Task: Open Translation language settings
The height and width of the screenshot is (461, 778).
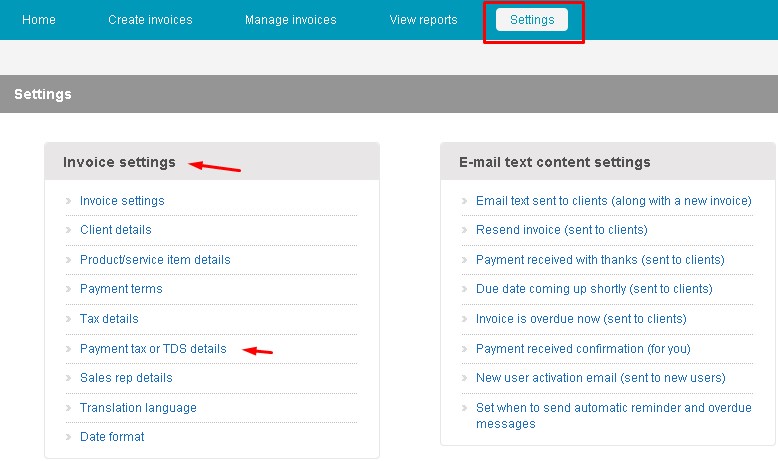Action: pyautogui.click(x=138, y=408)
